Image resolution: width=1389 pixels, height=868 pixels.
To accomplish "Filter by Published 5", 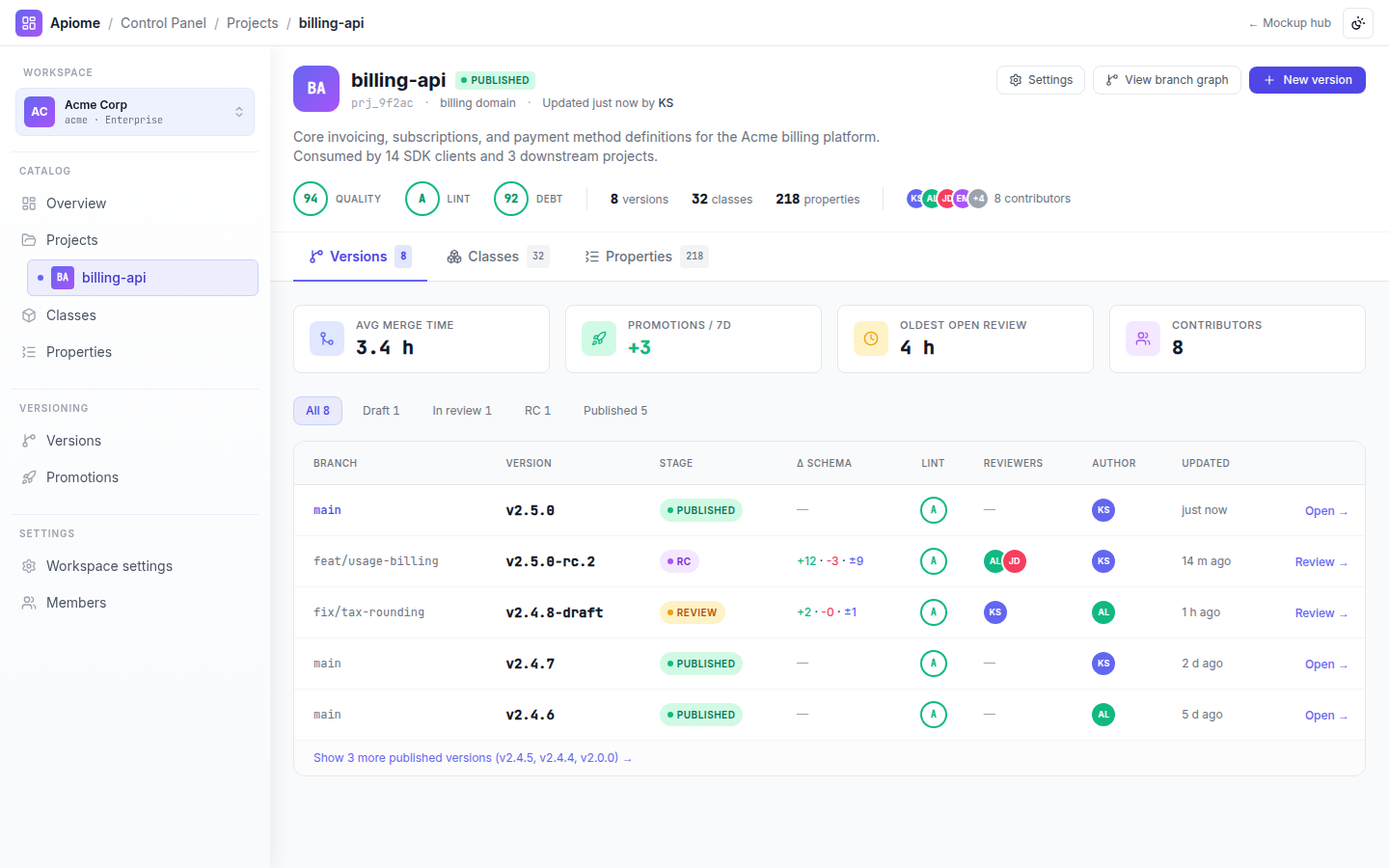I will 615,411.
